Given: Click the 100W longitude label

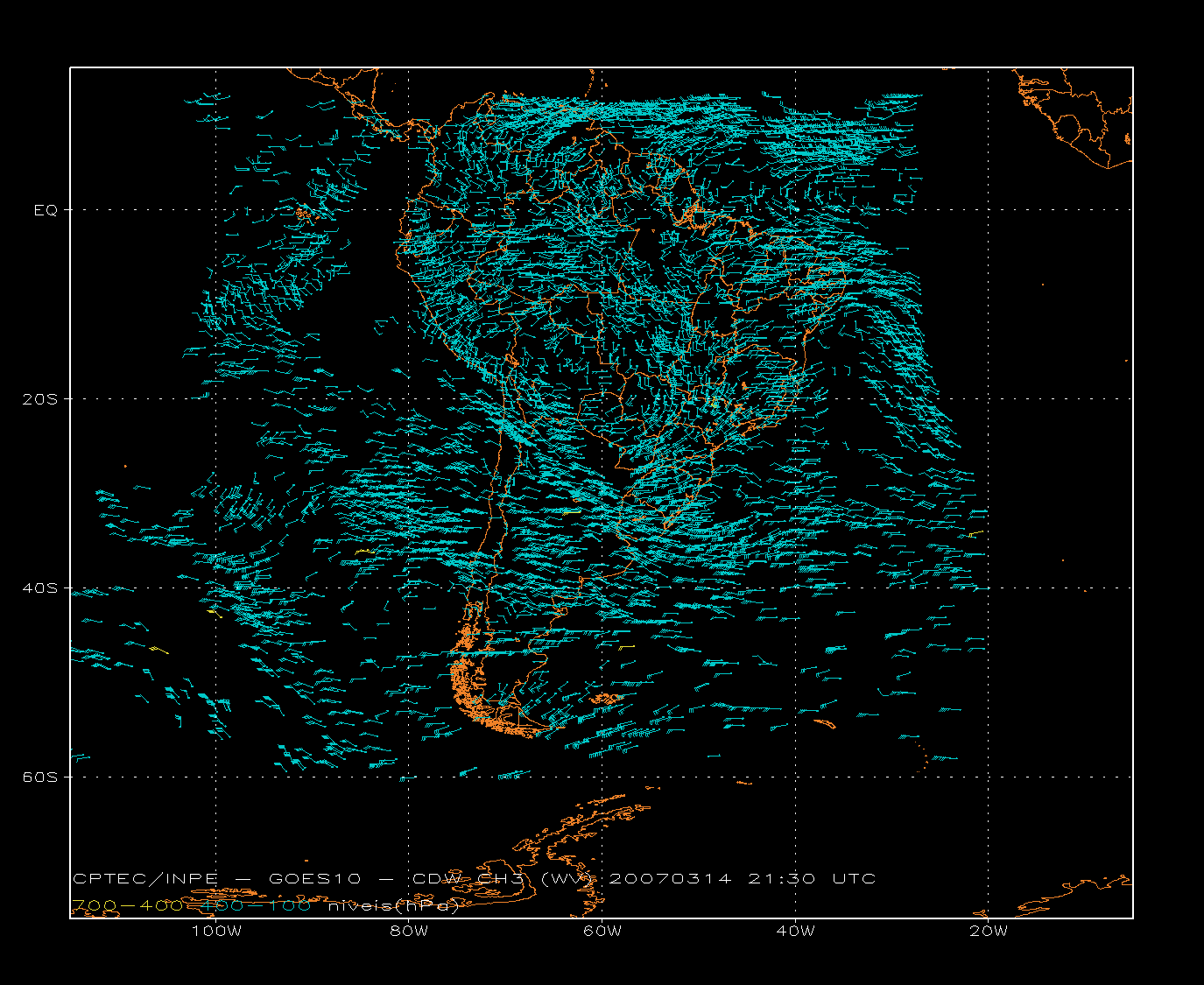Looking at the screenshot, I should 216,931.
